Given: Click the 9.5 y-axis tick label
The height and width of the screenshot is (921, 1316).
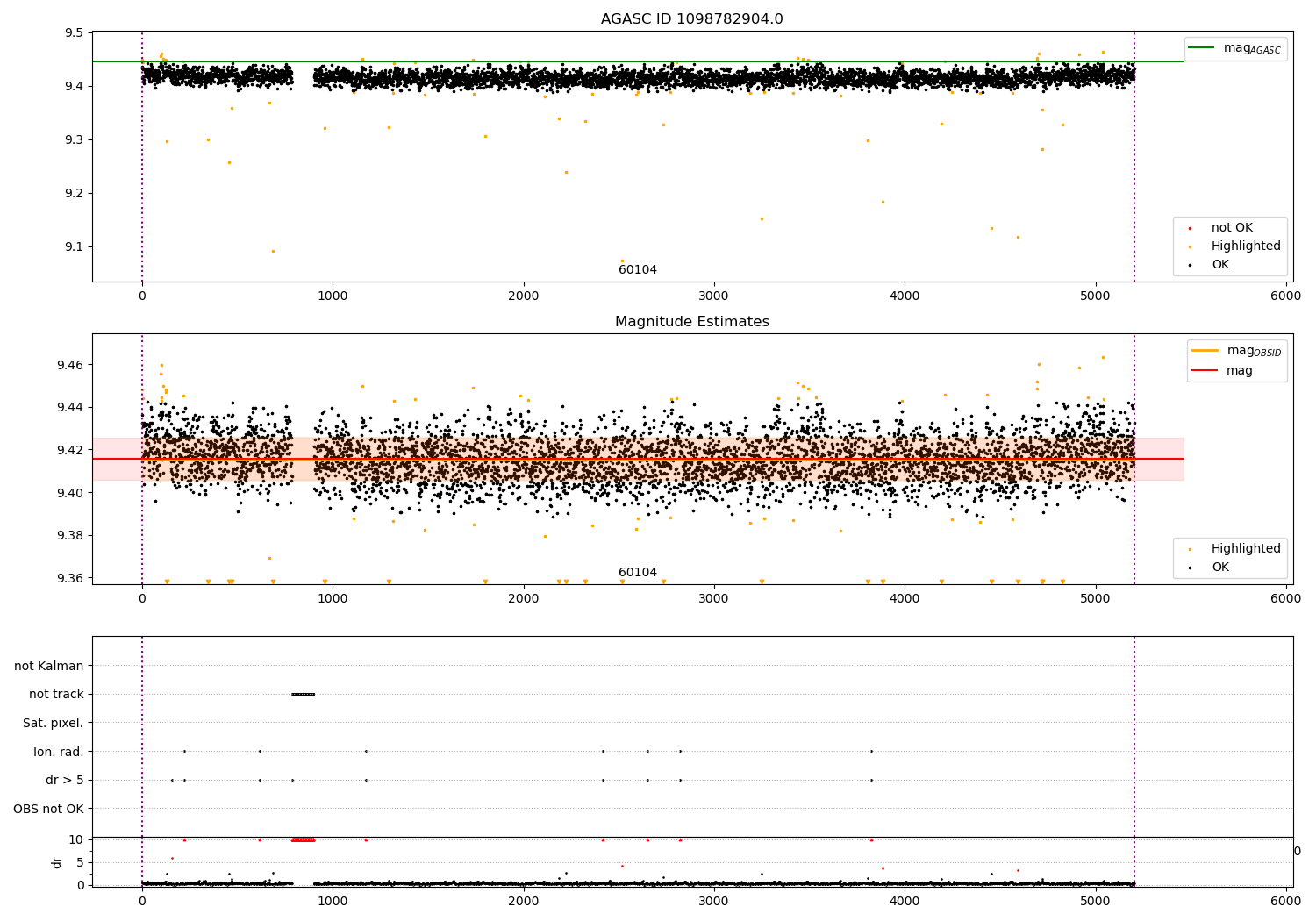Looking at the screenshot, I should tap(75, 33).
